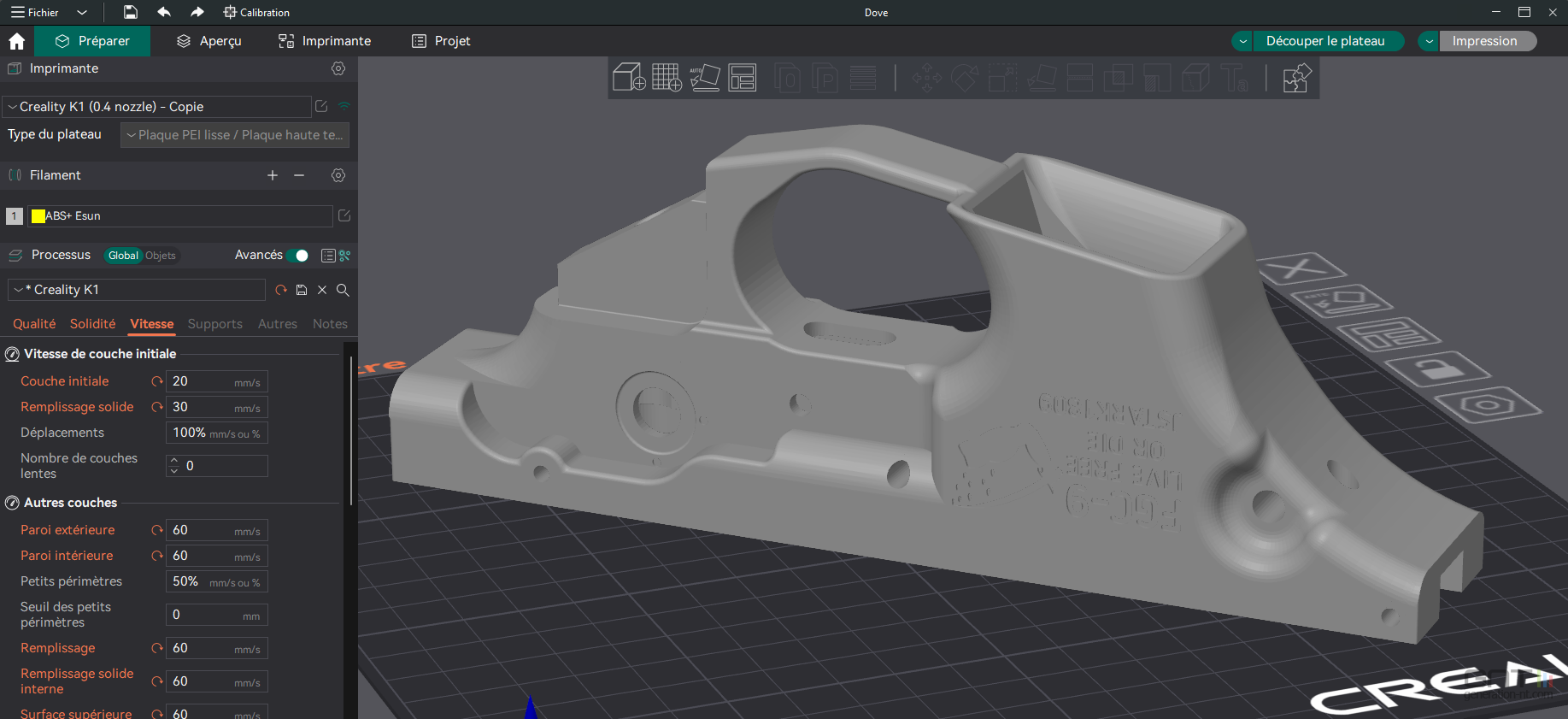Select the Global process mode
This screenshot has height=719, width=1568.
[x=123, y=256]
